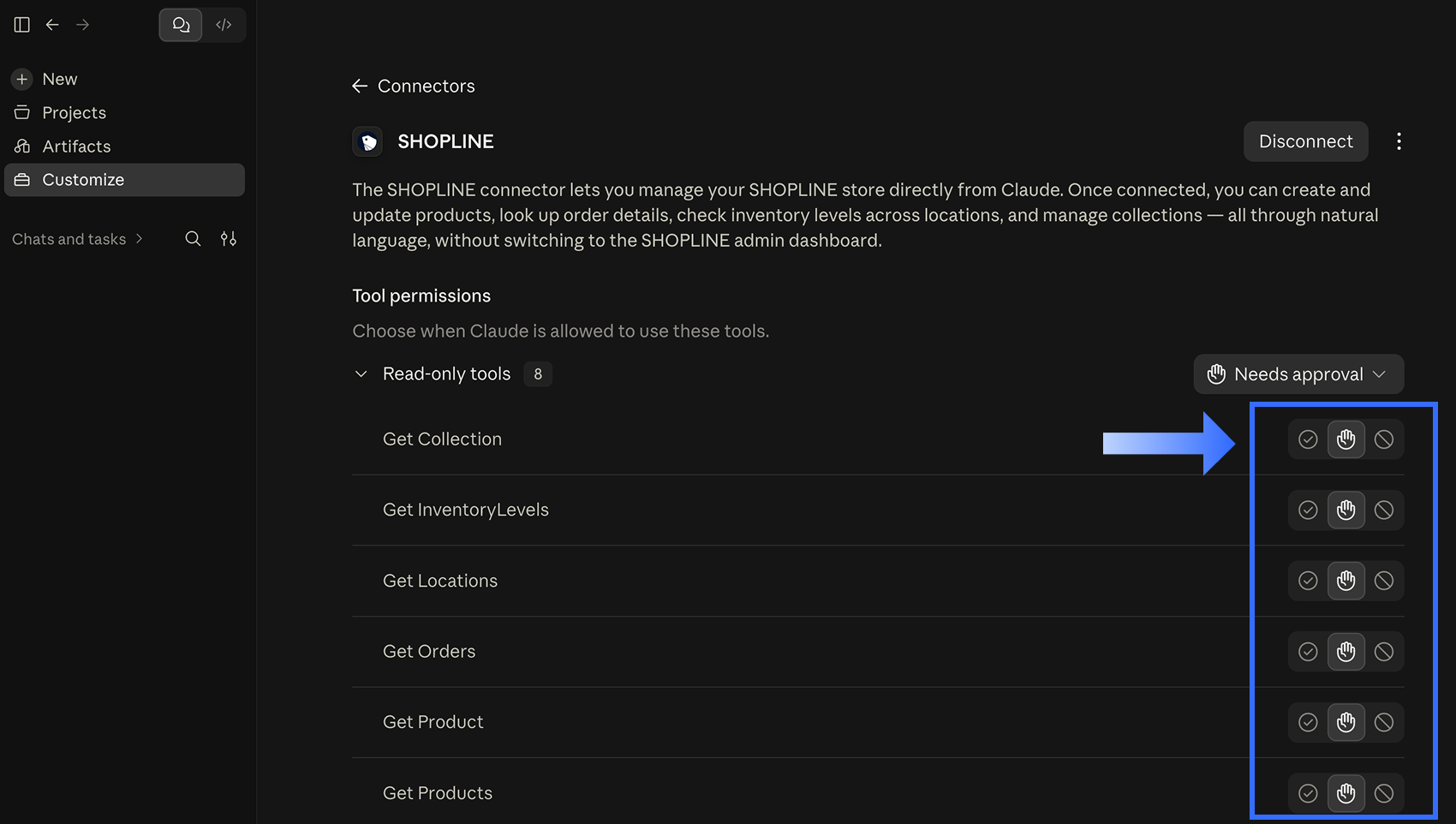Viewport: 1456px width, 824px height.
Task: Toggle the sidebar panel icon
Action: (x=22, y=25)
